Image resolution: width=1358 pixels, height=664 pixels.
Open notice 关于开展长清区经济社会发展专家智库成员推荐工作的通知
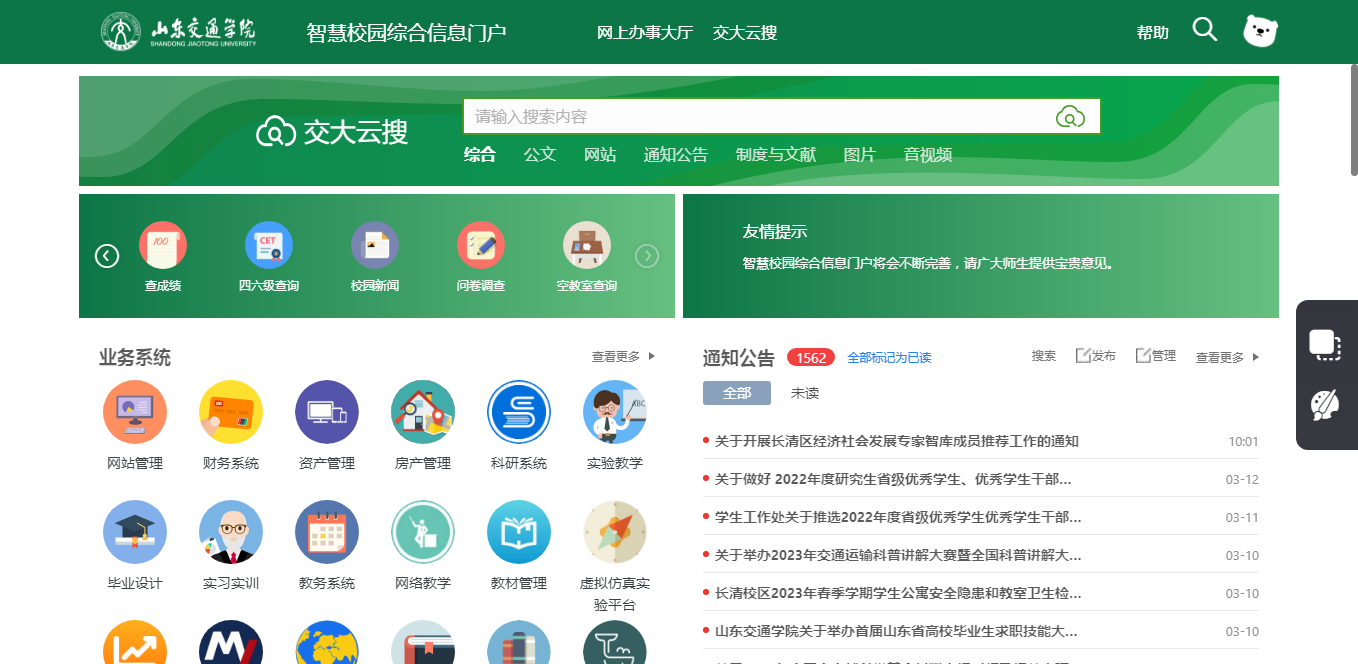(897, 441)
